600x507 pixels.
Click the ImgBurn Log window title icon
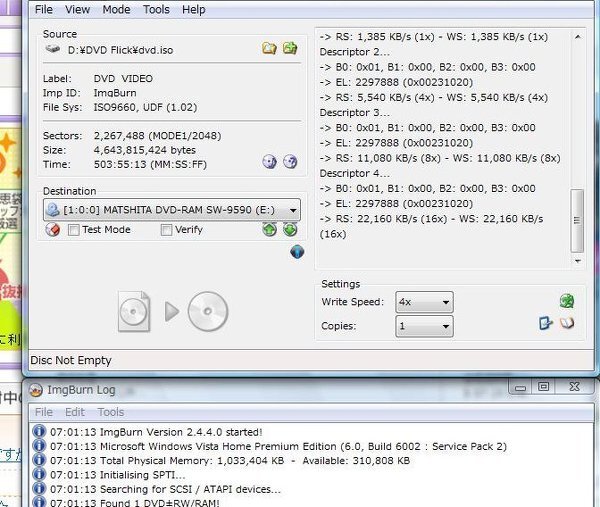tap(36, 390)
